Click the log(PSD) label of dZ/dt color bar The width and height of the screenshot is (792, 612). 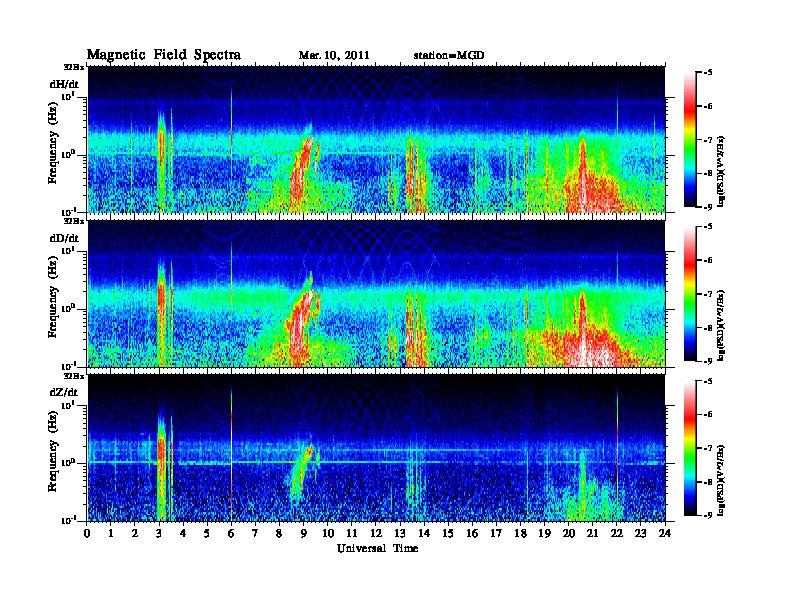(x=721, y=480)
